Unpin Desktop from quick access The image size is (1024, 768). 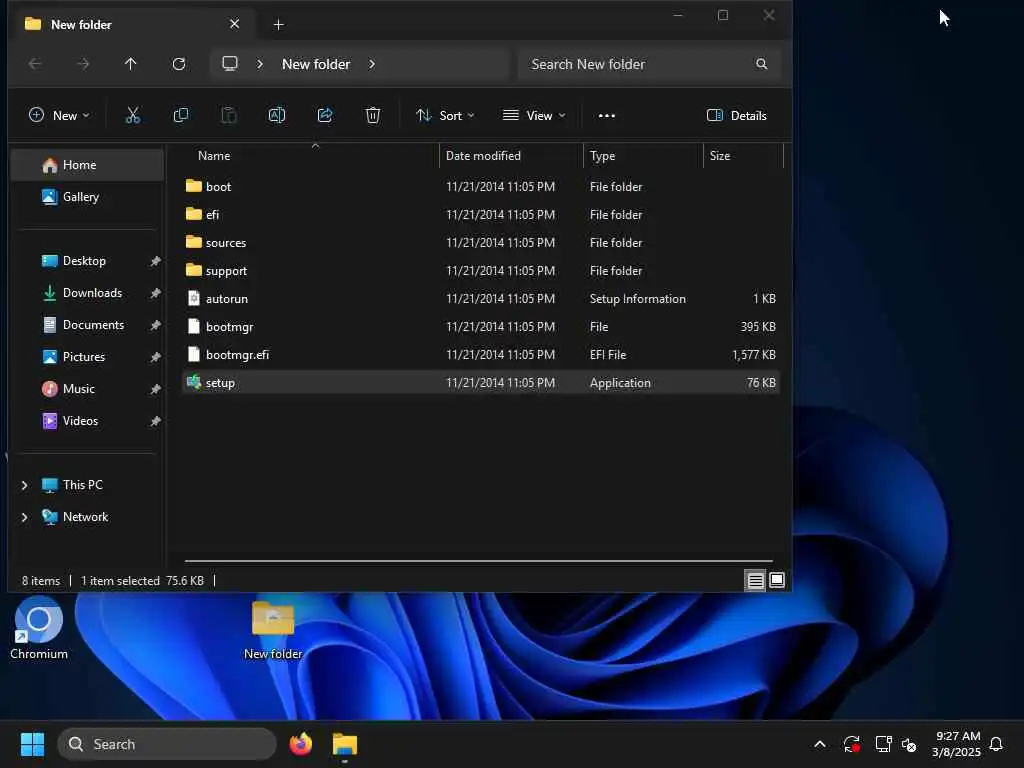pos(155,261)
